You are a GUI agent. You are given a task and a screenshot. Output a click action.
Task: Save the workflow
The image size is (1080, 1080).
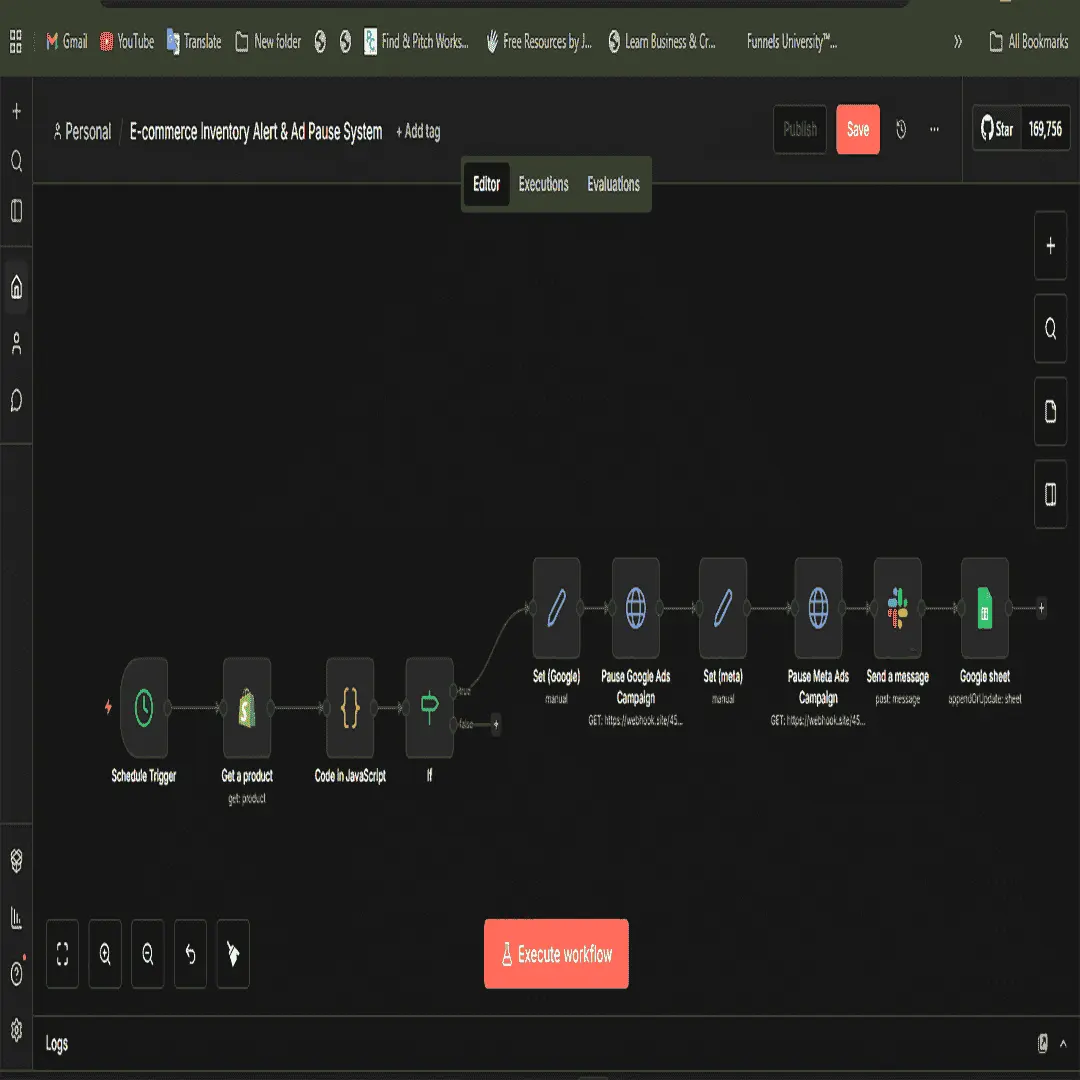click(857, 130)
